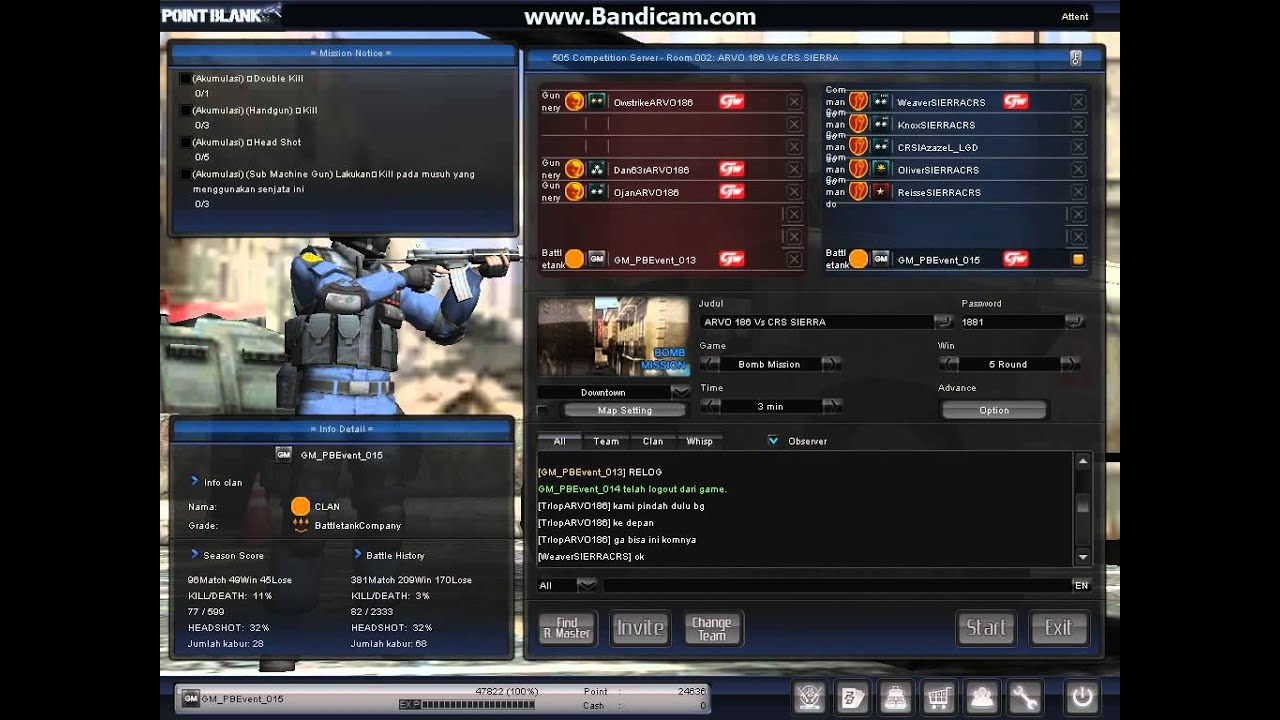Click the Exit button
The image size is (1280, 720).
coord(1058,628)
